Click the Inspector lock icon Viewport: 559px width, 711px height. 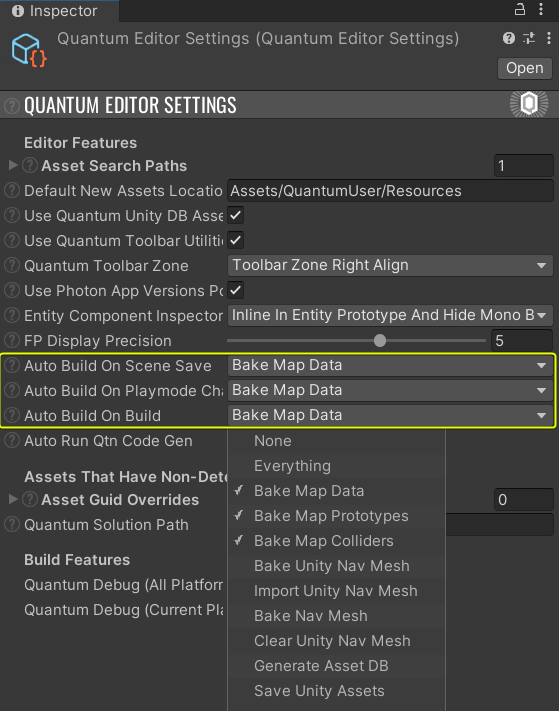520,10
